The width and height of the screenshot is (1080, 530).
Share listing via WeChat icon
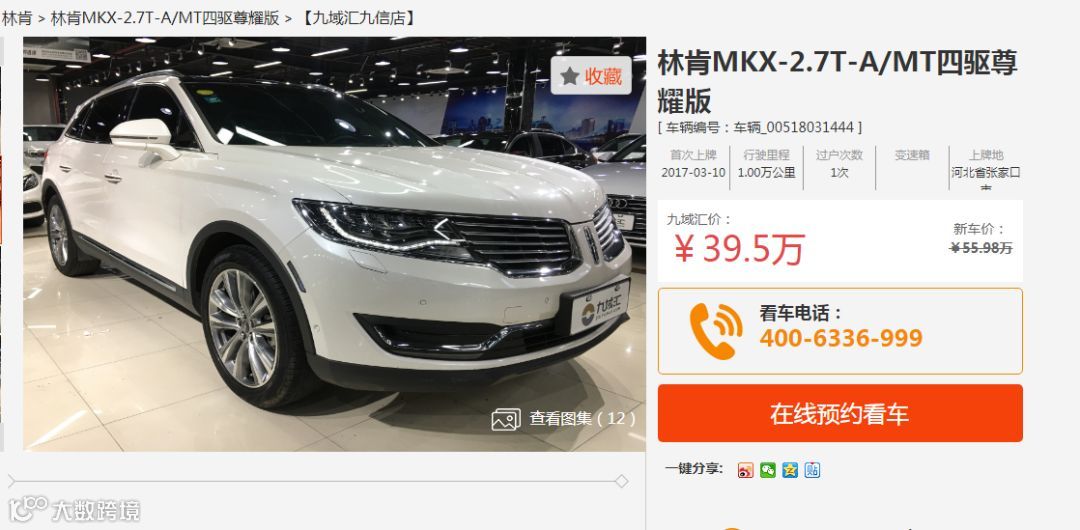pyautogui.click(x=768, y=470)
